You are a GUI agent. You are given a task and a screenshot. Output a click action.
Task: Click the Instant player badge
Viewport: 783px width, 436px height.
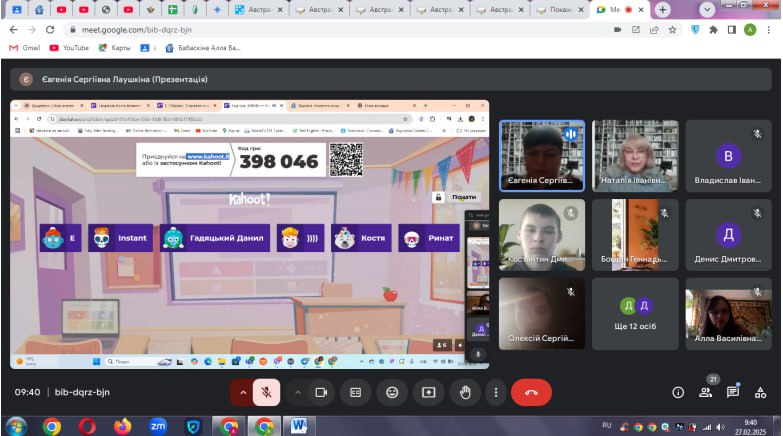click(120, 238)
